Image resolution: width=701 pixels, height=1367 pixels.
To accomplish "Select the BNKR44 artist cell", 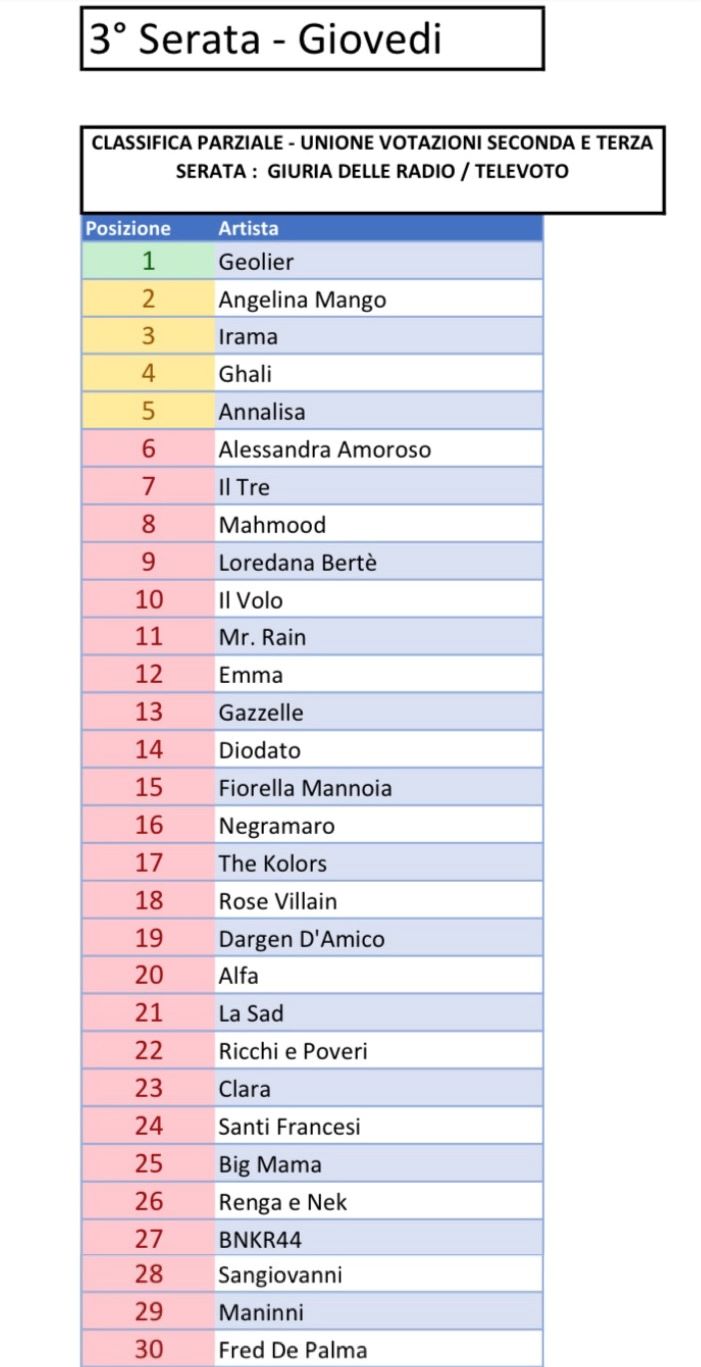I will coord(378,1239).
